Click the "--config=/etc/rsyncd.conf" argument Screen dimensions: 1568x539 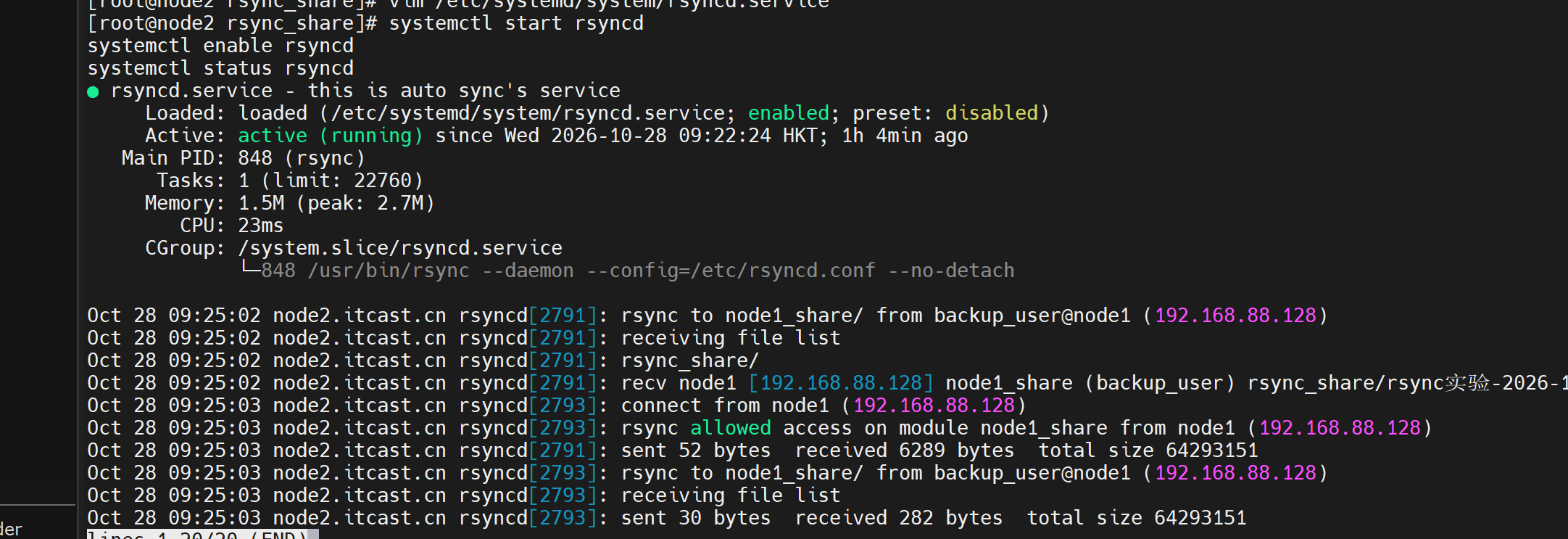point(731,271)
